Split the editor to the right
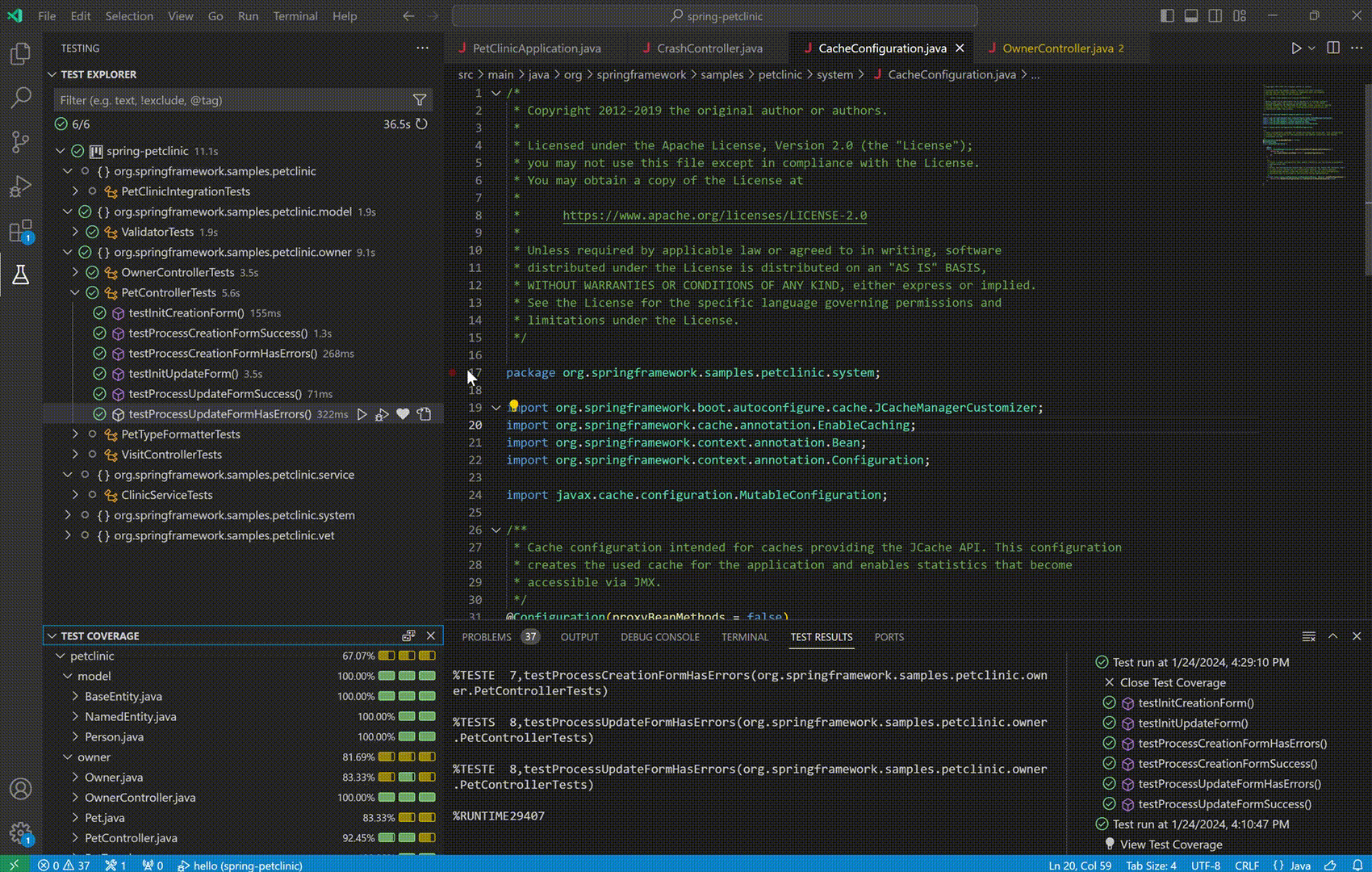 [x=1333, y=48]
